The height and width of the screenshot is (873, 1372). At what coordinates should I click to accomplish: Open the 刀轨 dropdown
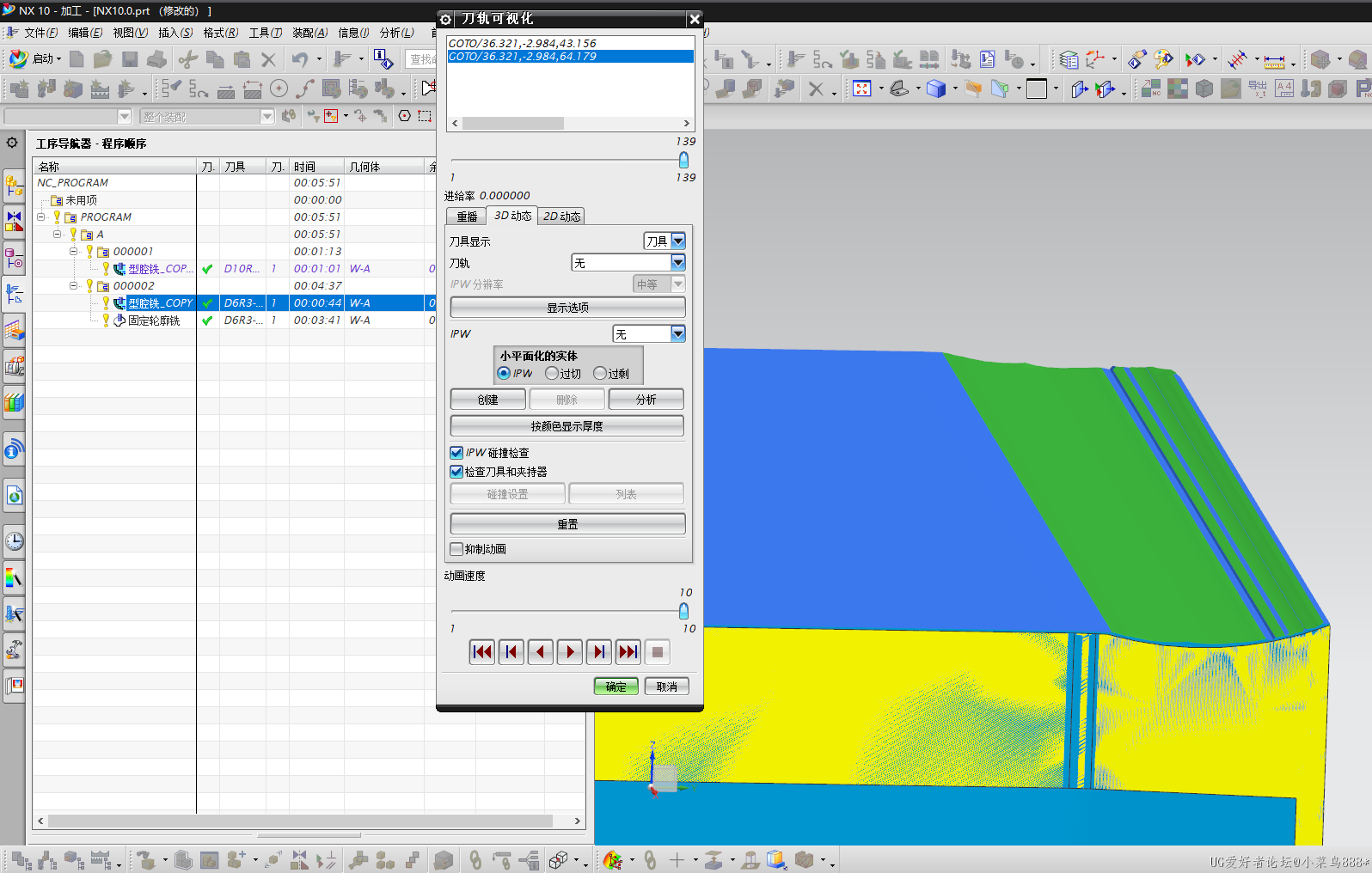pyautogui.click(x=628, y=262)
